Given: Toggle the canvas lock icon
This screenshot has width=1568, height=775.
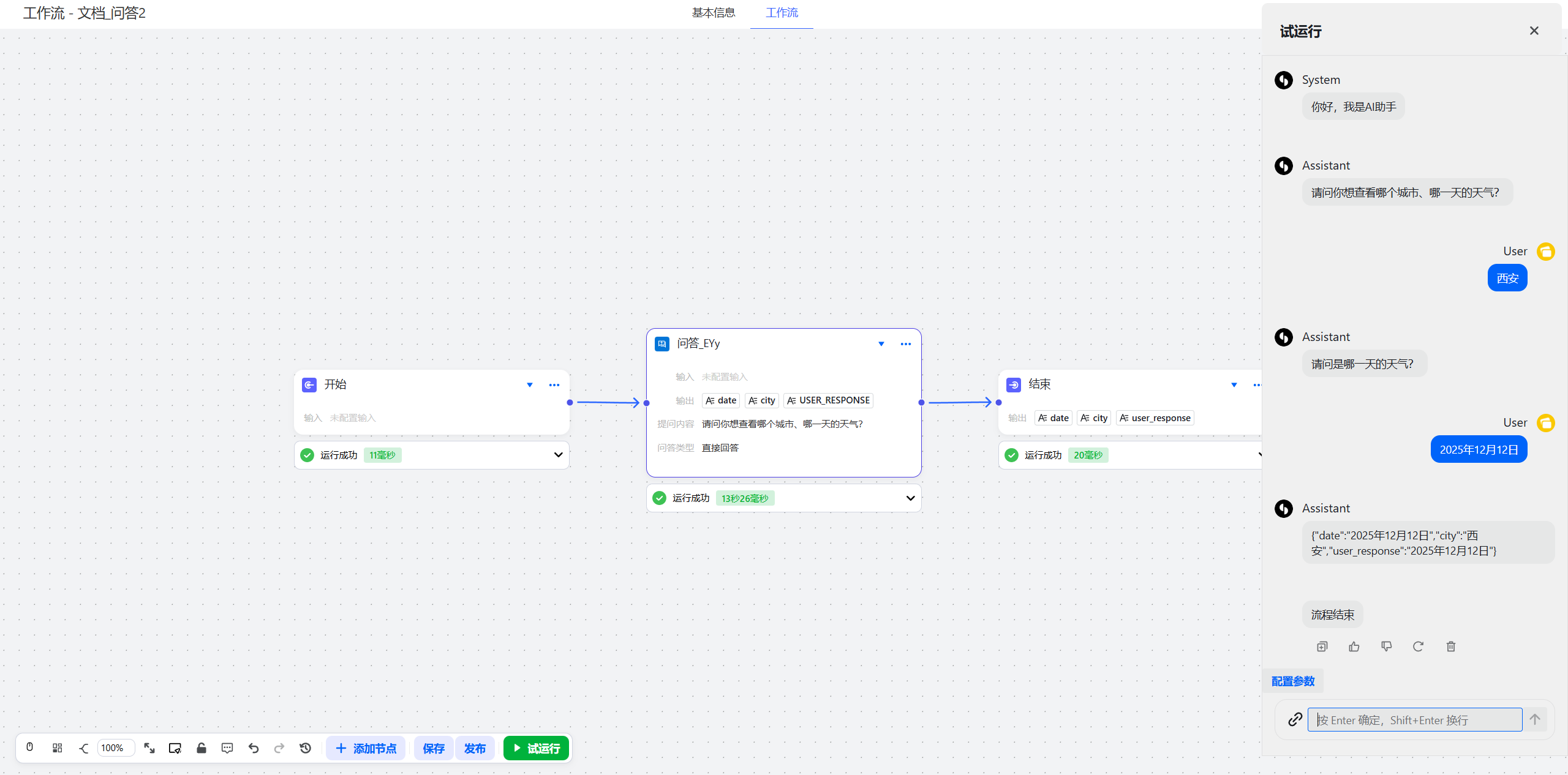Looking at the screenshot, I should pyautogui.click(x=201, y=747).
